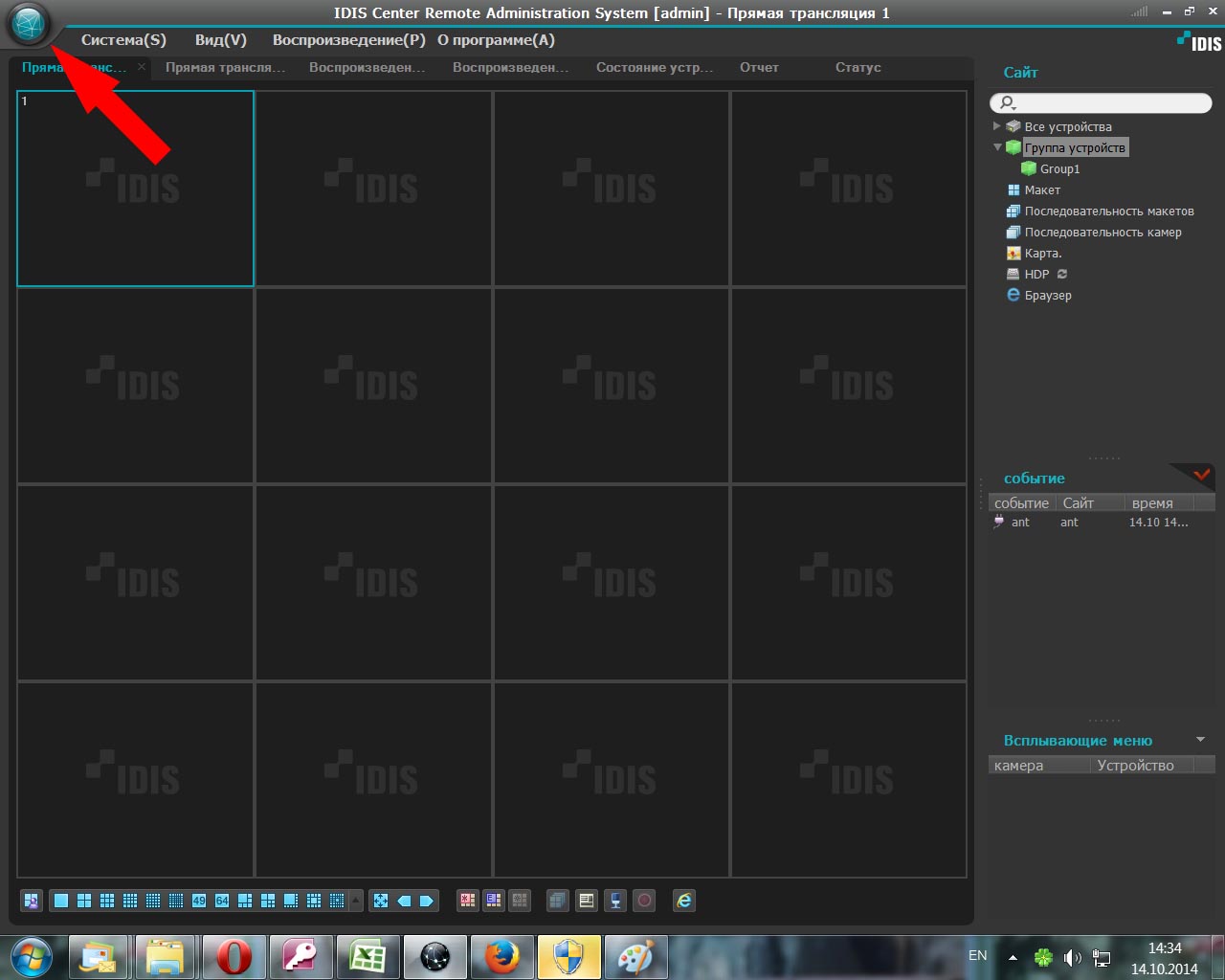Viewport: 1225px width, 980px height.
Task: Select the 2x2 layout button
Action: click(84, 901)
